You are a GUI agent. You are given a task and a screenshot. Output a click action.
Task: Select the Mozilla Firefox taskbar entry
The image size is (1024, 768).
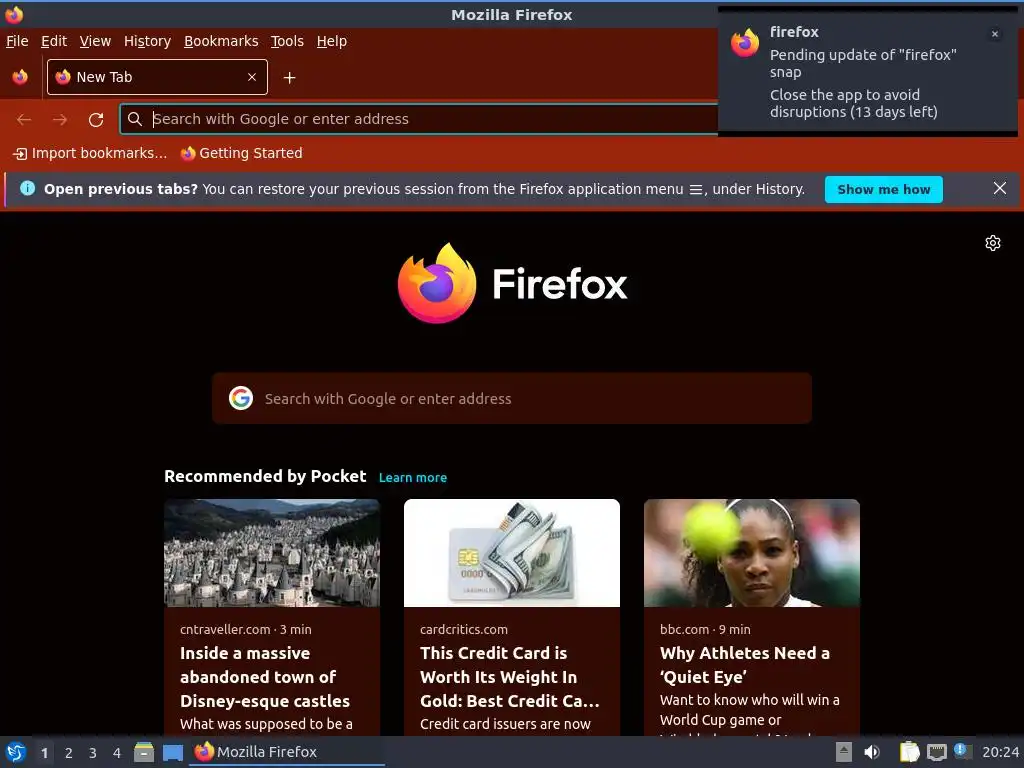287,752
